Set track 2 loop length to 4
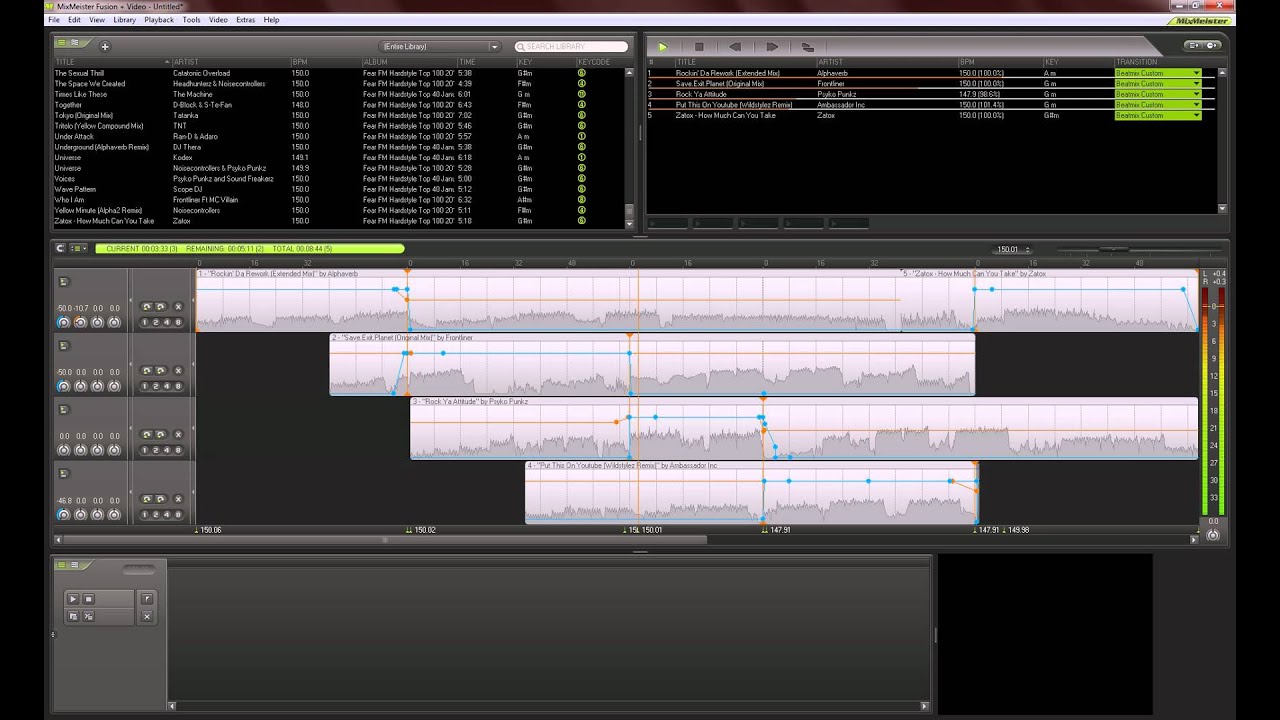1280x720 pixels. point(167,386)
